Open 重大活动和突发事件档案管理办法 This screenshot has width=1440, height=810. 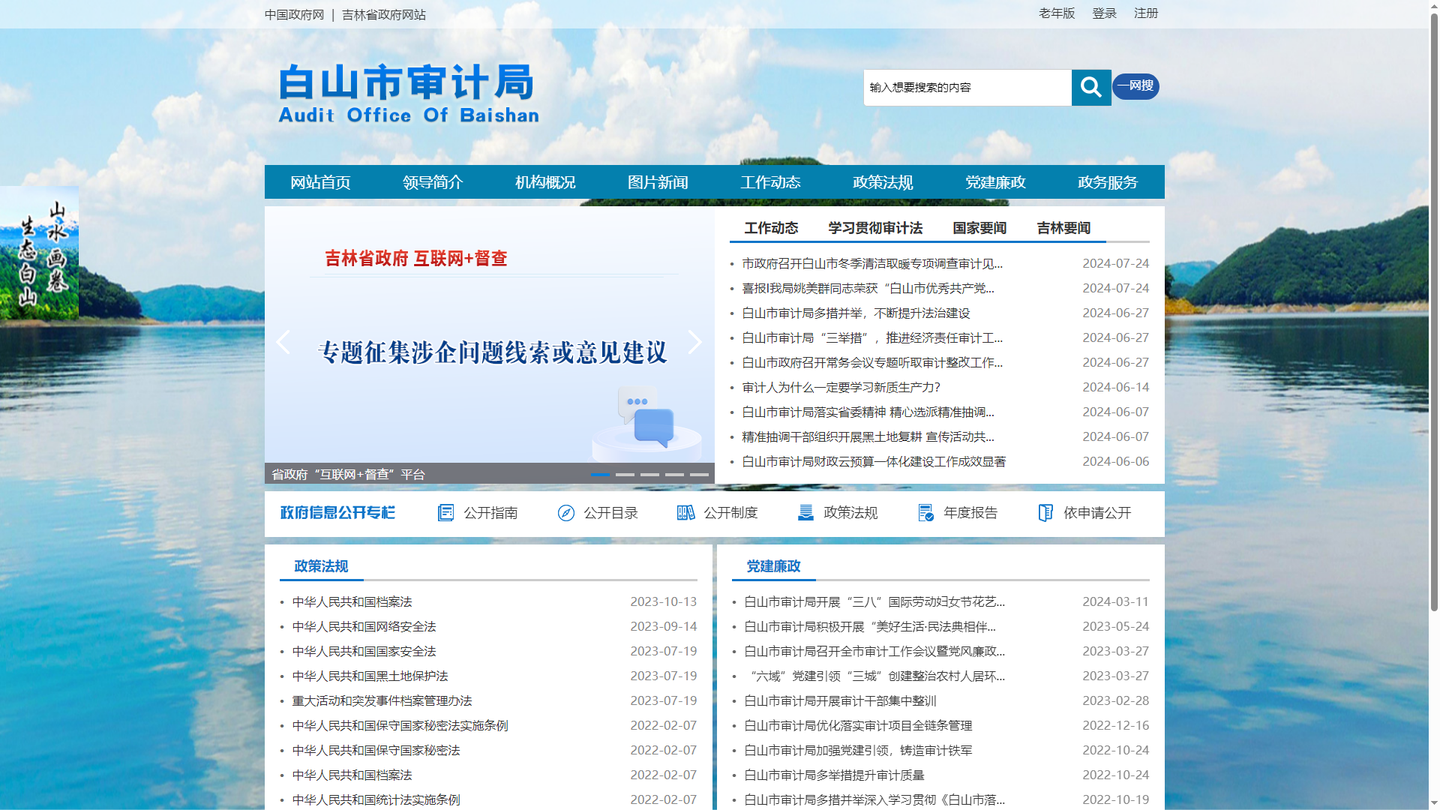[382, 701]
